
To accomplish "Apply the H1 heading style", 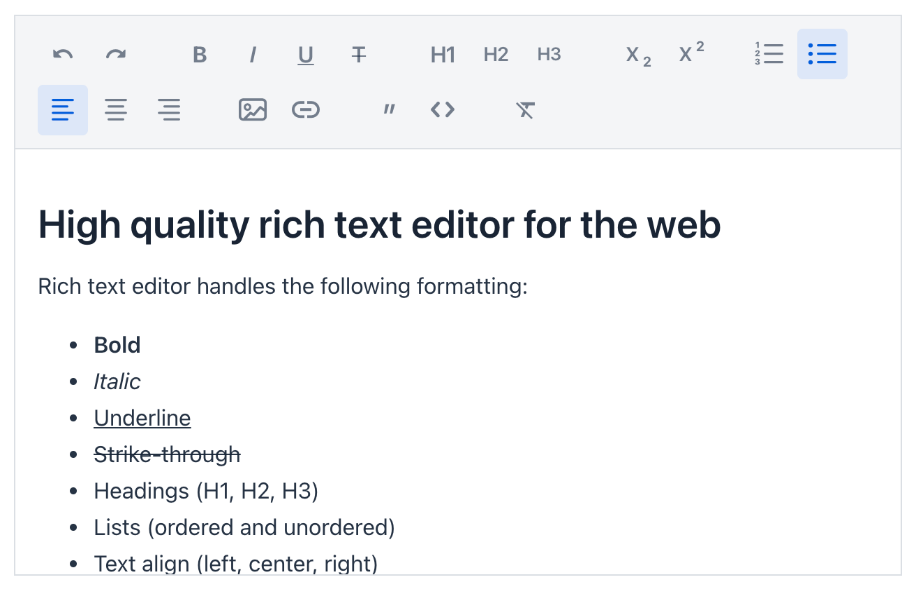I will (x=443, y=54).
